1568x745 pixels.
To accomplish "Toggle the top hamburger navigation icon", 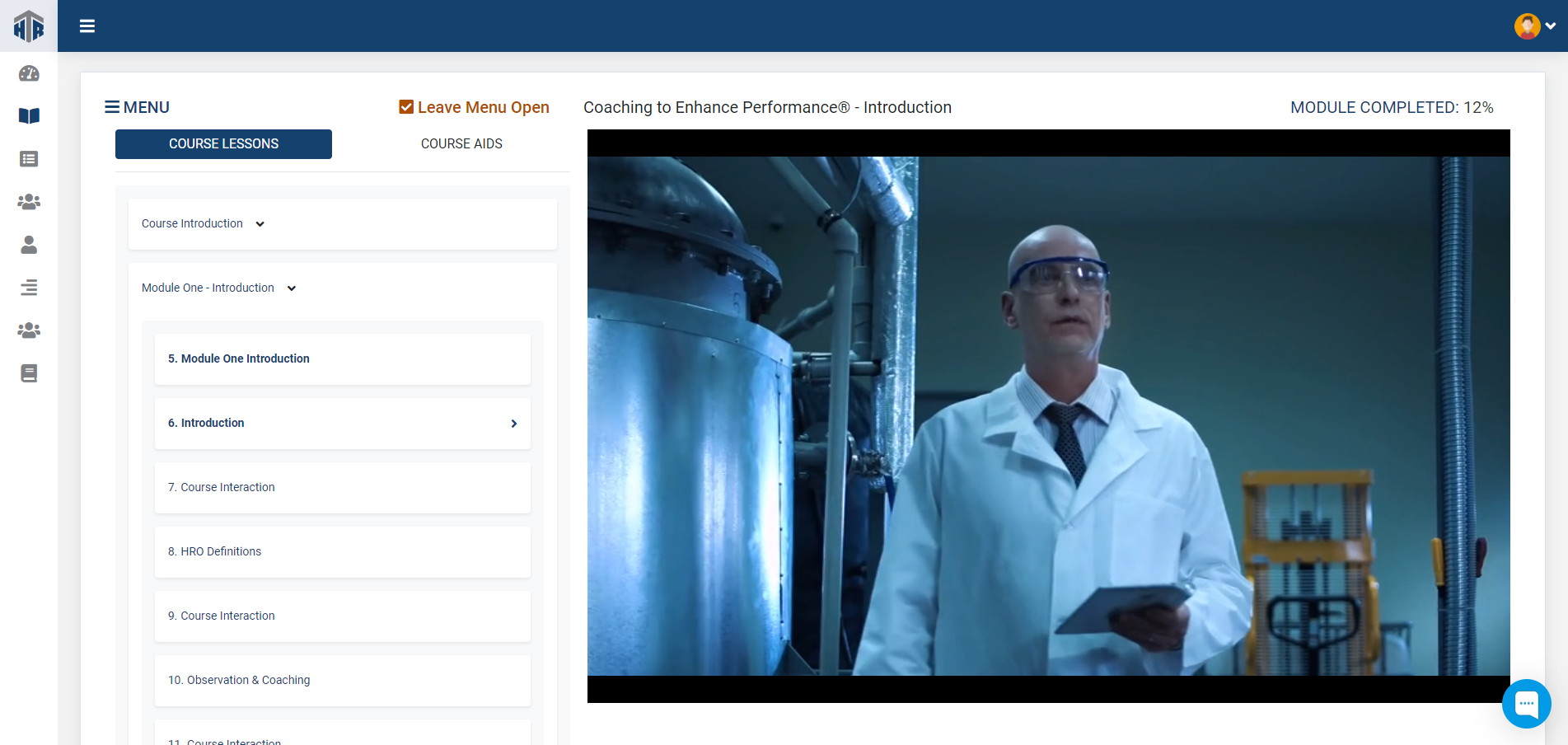I will [87, 26].
